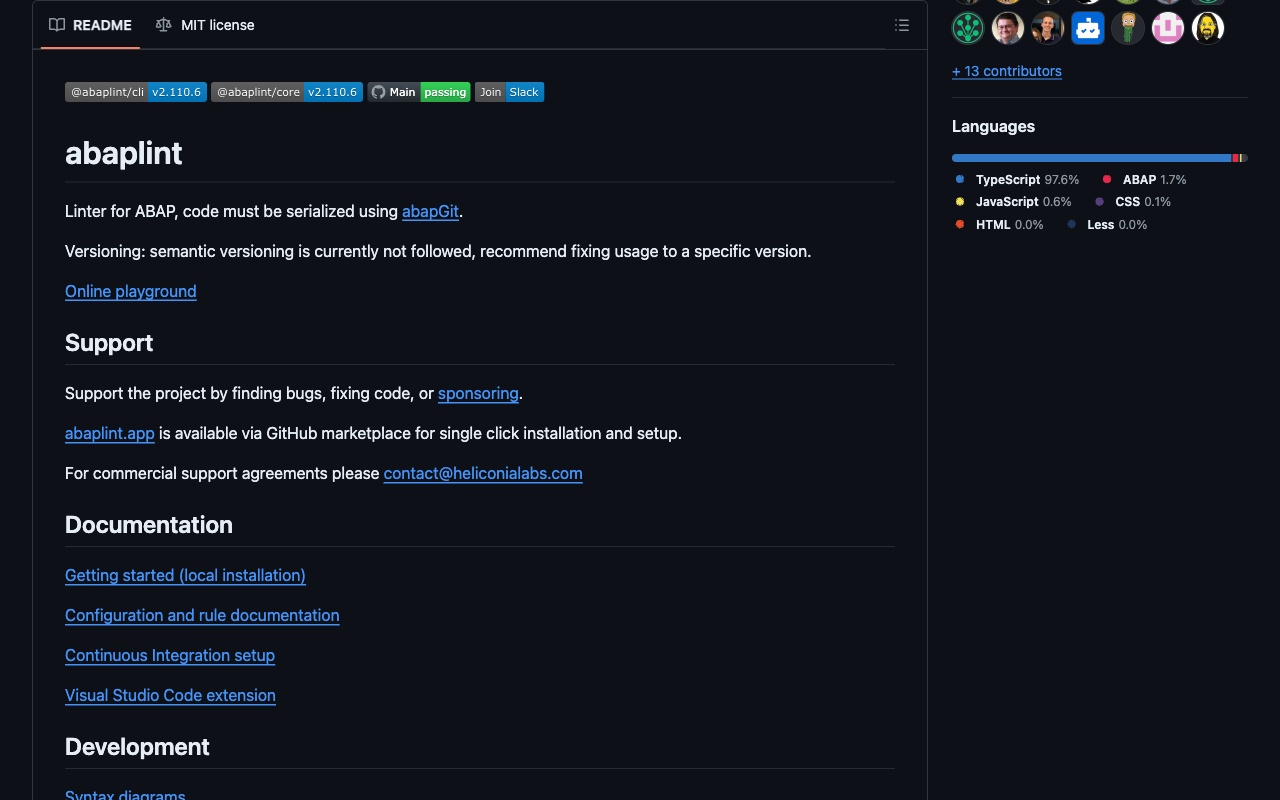Click the JavaScript 0.6% language entry

point(1013,202)
